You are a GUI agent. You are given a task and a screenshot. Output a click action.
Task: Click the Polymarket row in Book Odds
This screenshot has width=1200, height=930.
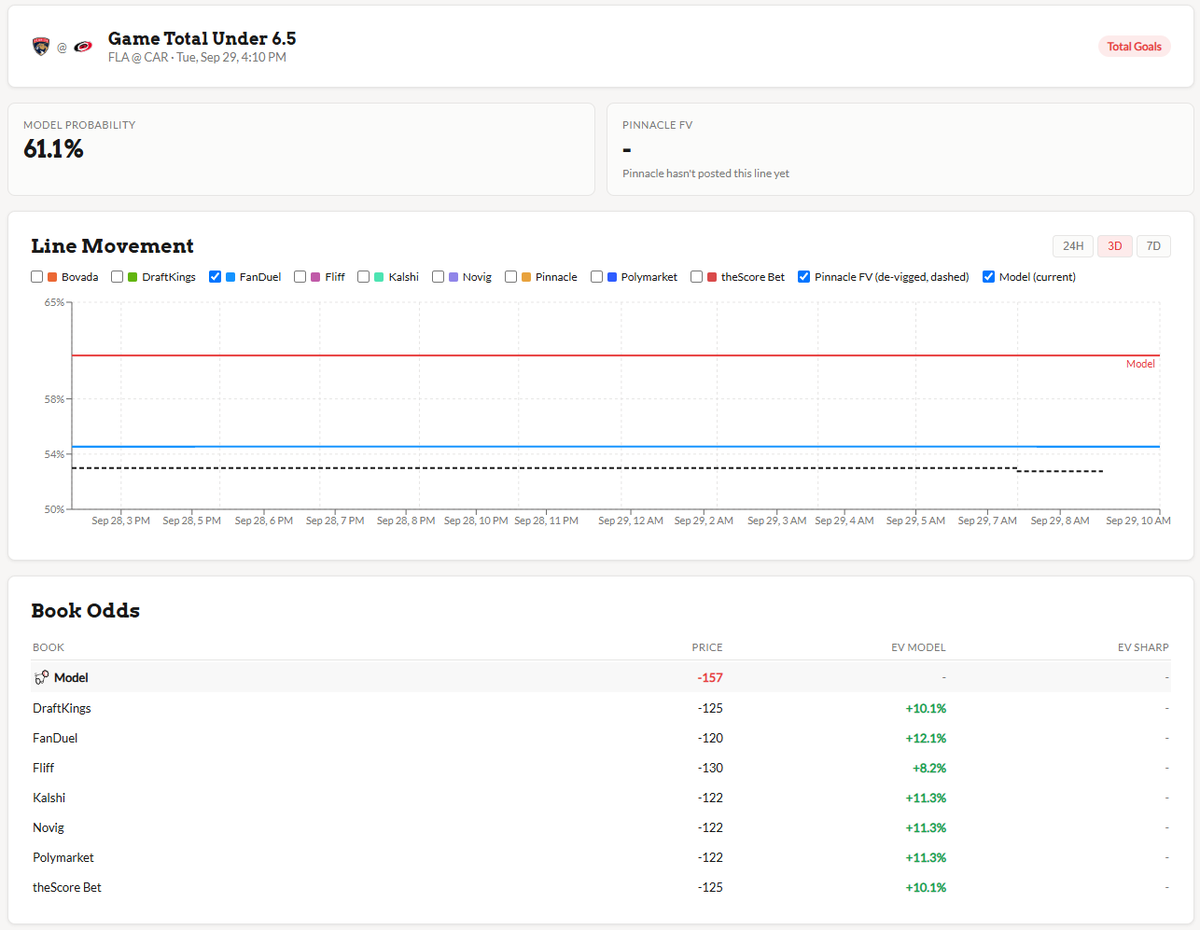(x=600, y=858)
